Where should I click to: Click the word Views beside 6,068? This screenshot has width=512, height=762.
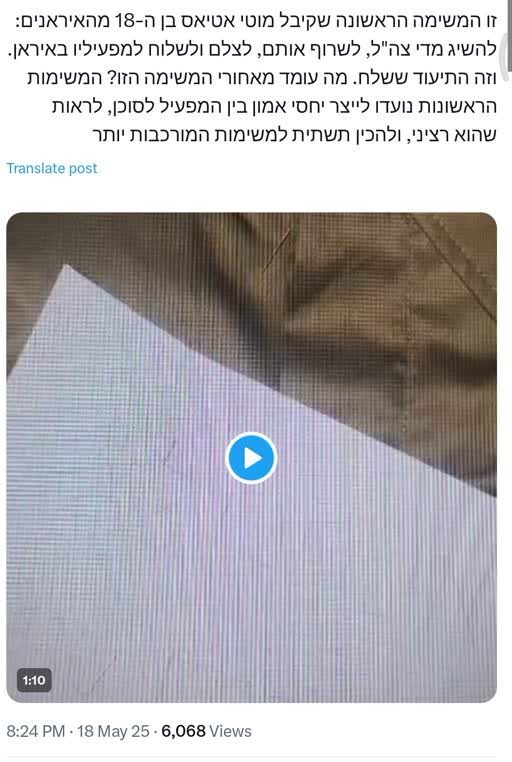pos(231,731)
